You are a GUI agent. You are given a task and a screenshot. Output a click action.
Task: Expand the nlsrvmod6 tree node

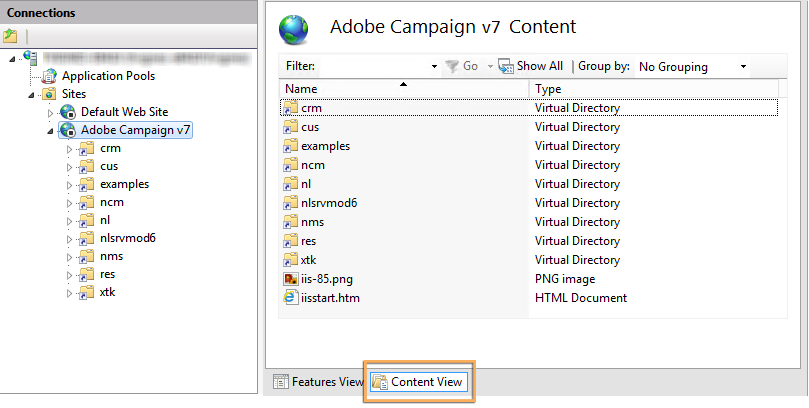pyautogui.click(x=69, y=239)
